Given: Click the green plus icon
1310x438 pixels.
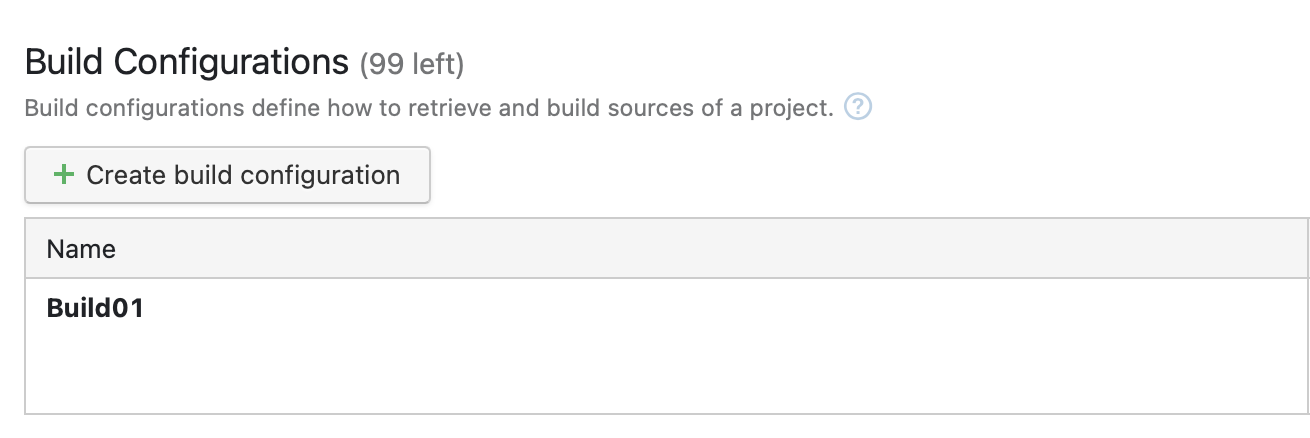Looking at the screenshot, I should point(63,175).
